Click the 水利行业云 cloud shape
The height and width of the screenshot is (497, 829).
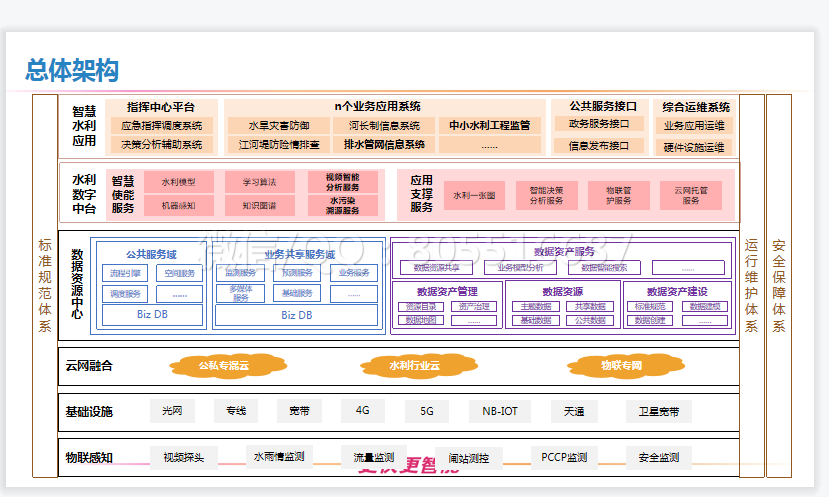(x=419, y=366)
